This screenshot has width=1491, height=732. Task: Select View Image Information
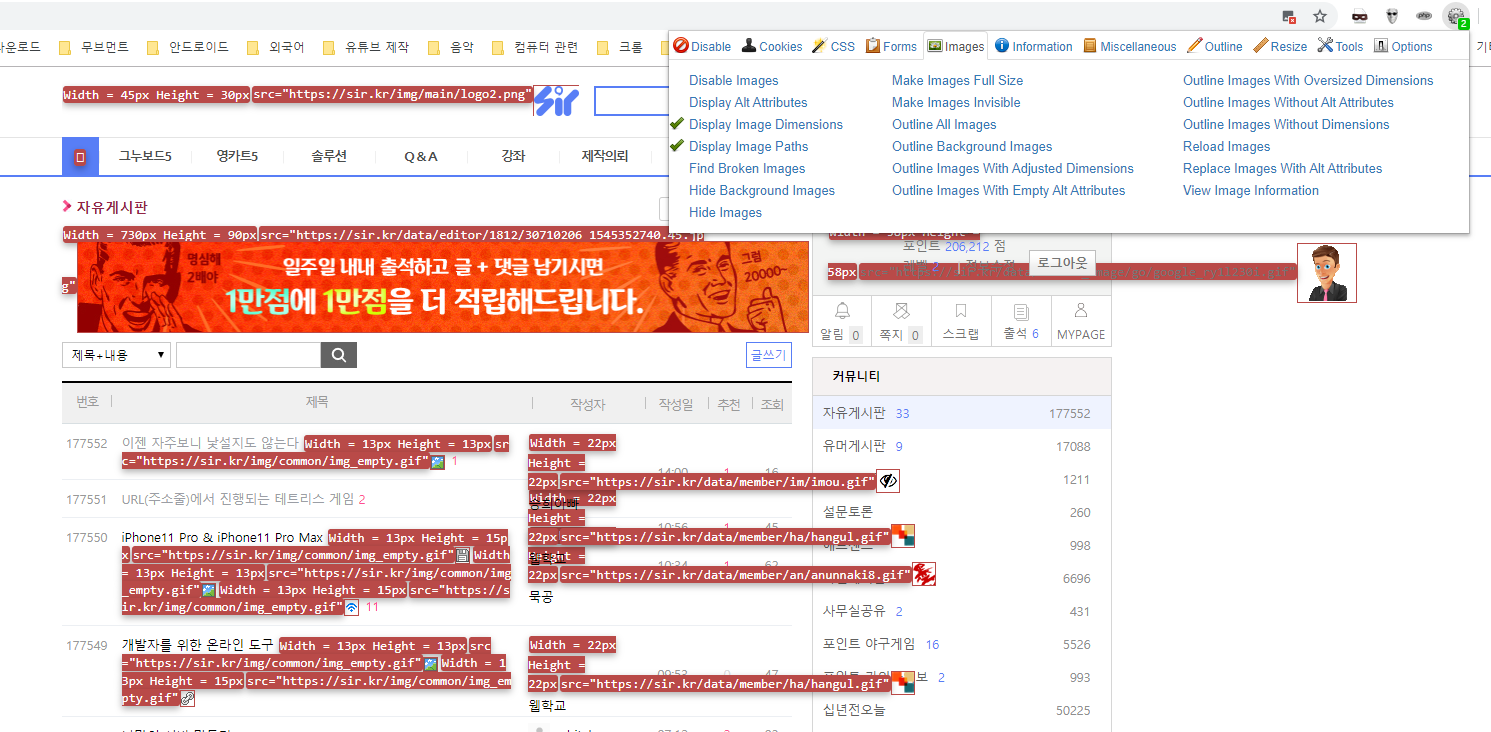pyautogui.click(x=1251, y=190)
